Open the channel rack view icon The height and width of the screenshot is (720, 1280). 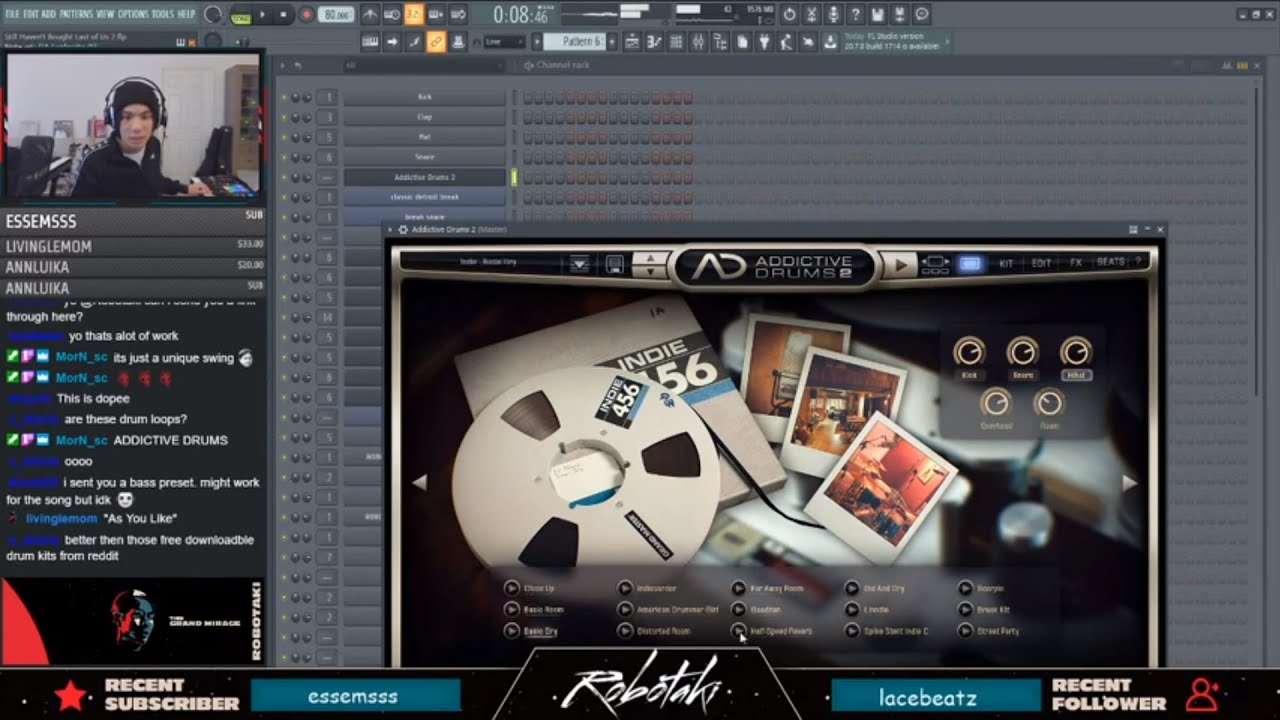pyautogui.click(x=676, y=42)
